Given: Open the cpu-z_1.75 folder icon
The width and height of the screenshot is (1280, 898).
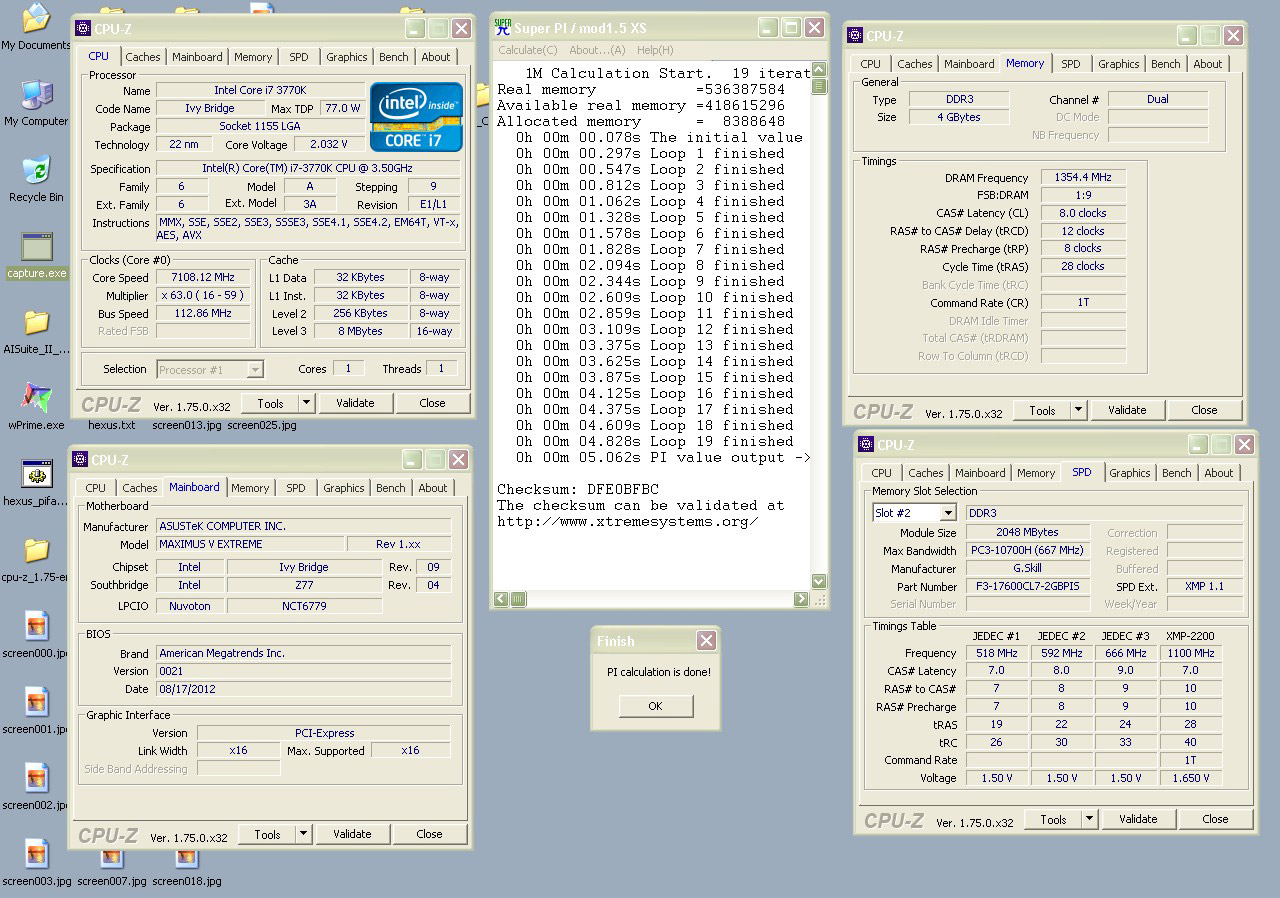Looking at the screenshot, I should (36, 551).
